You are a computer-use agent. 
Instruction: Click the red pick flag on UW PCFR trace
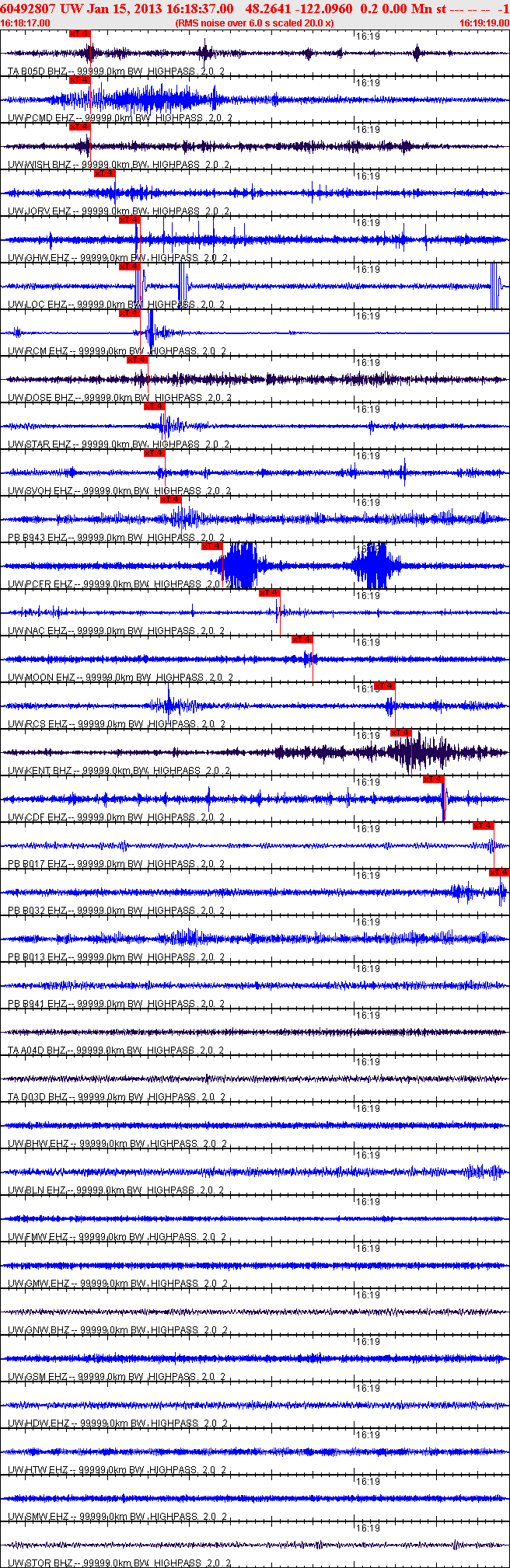pos(212,546)
